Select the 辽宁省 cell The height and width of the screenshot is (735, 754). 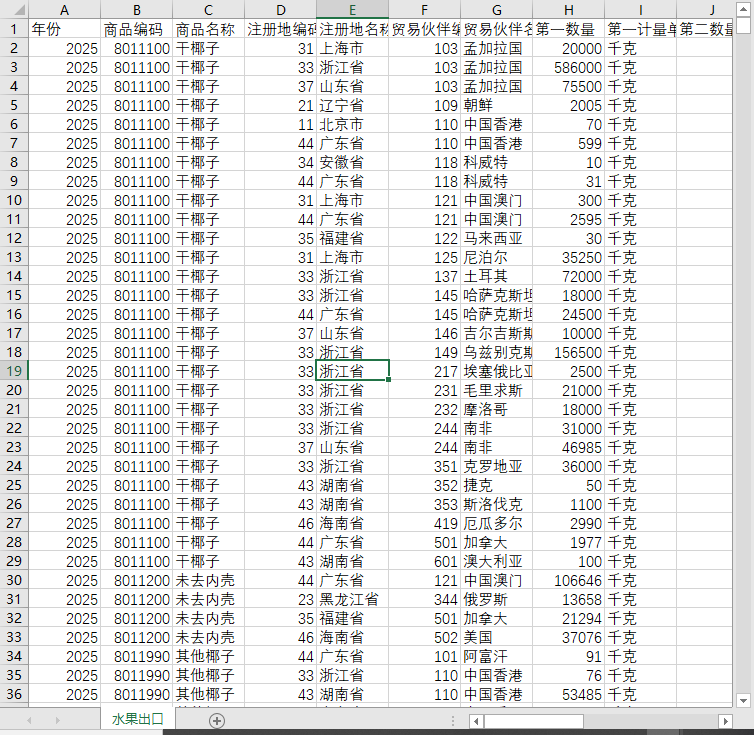pyautogui.click(x=352, y=105)
